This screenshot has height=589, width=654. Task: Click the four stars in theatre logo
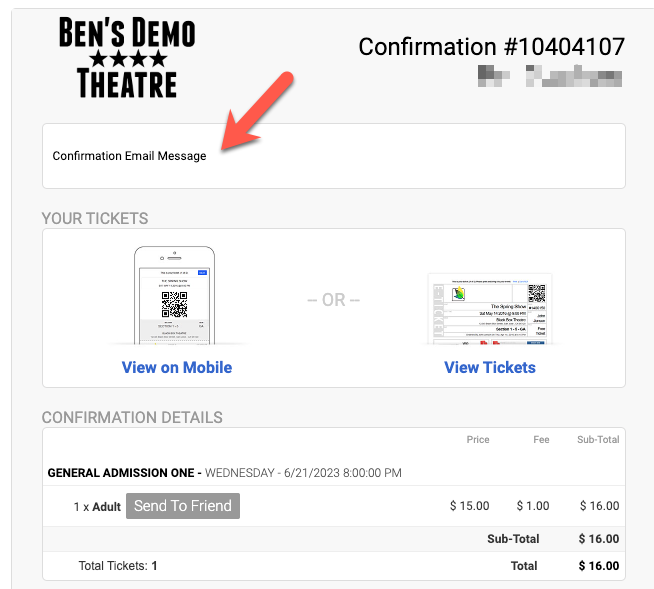point(128,59)
